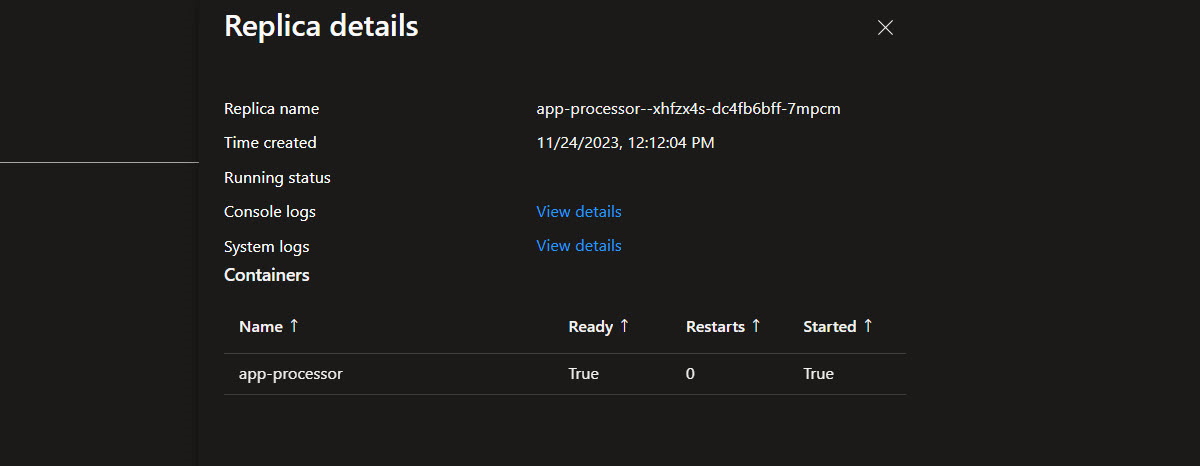Click the sort arrow beside Name
The width and height of the screenshot is (1200, 466).
click(x=293, y=326)
